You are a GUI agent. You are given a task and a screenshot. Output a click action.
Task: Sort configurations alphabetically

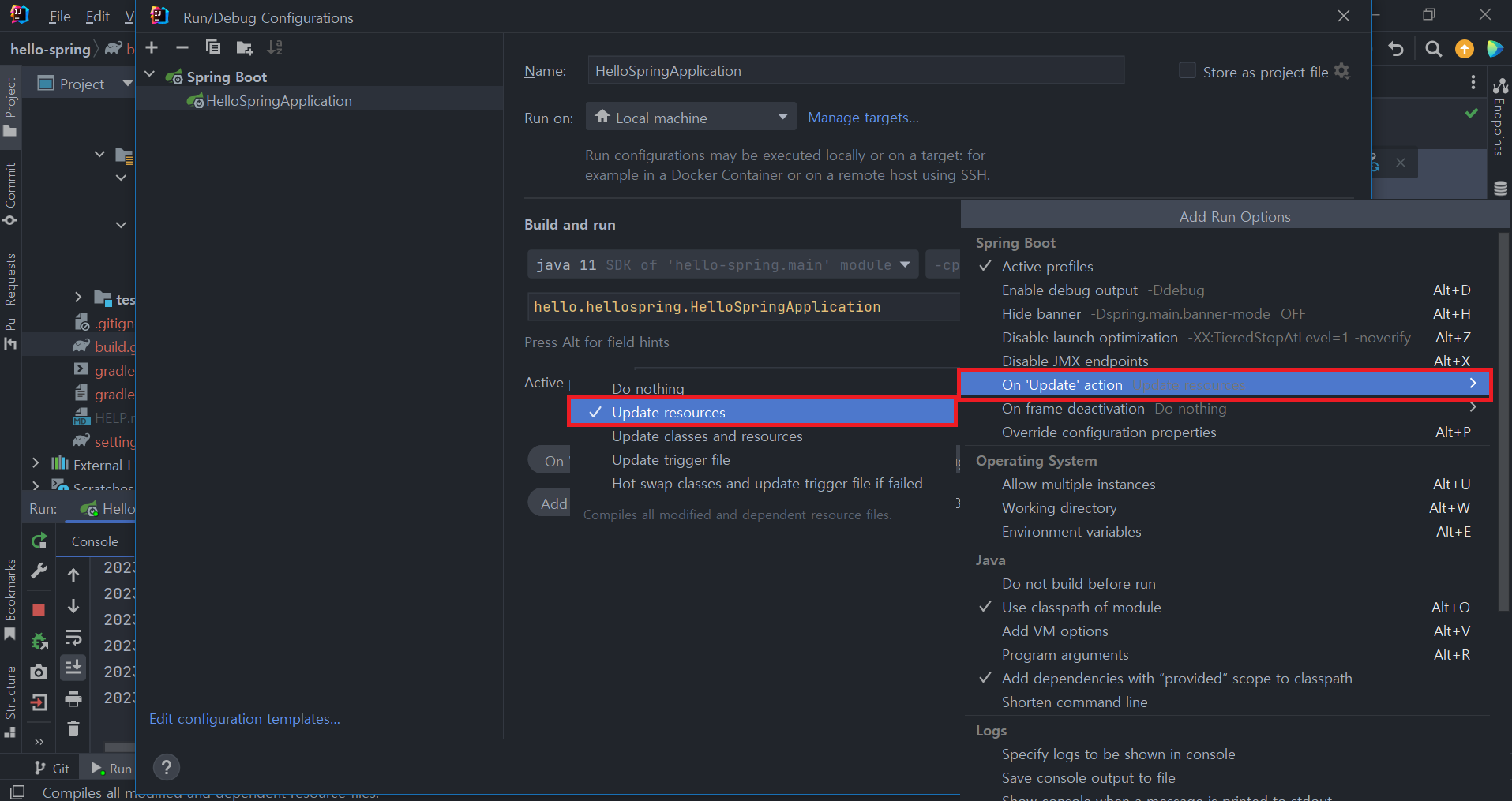click(x=275, y=47)
